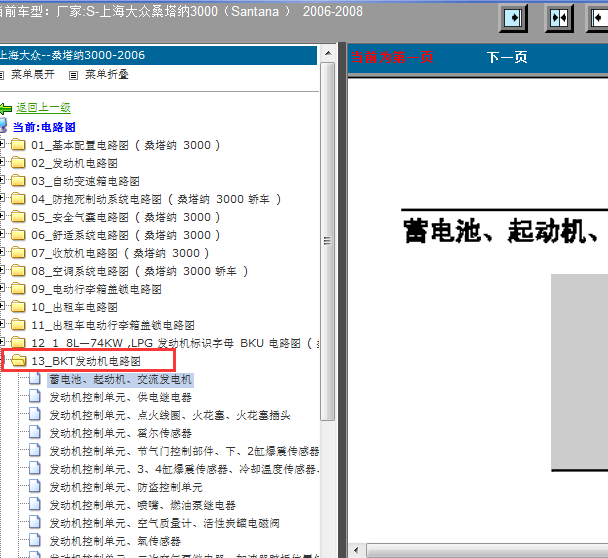608x558 pixels.
Task: Click document icon beside 蓄电池、起动机、交流发电机
Action: point(35,380)
